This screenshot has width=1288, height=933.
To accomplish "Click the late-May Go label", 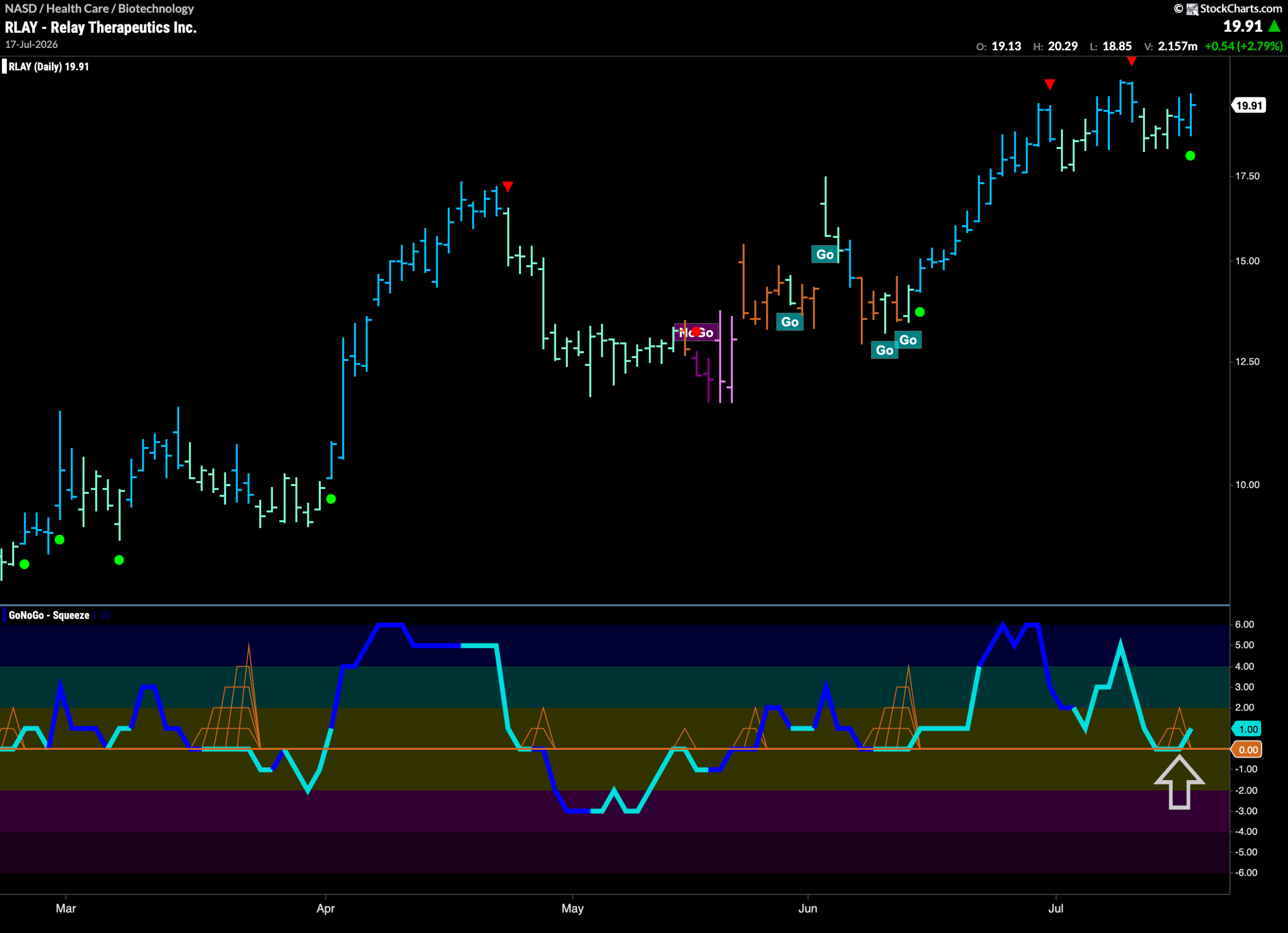I will click(789, 322).
